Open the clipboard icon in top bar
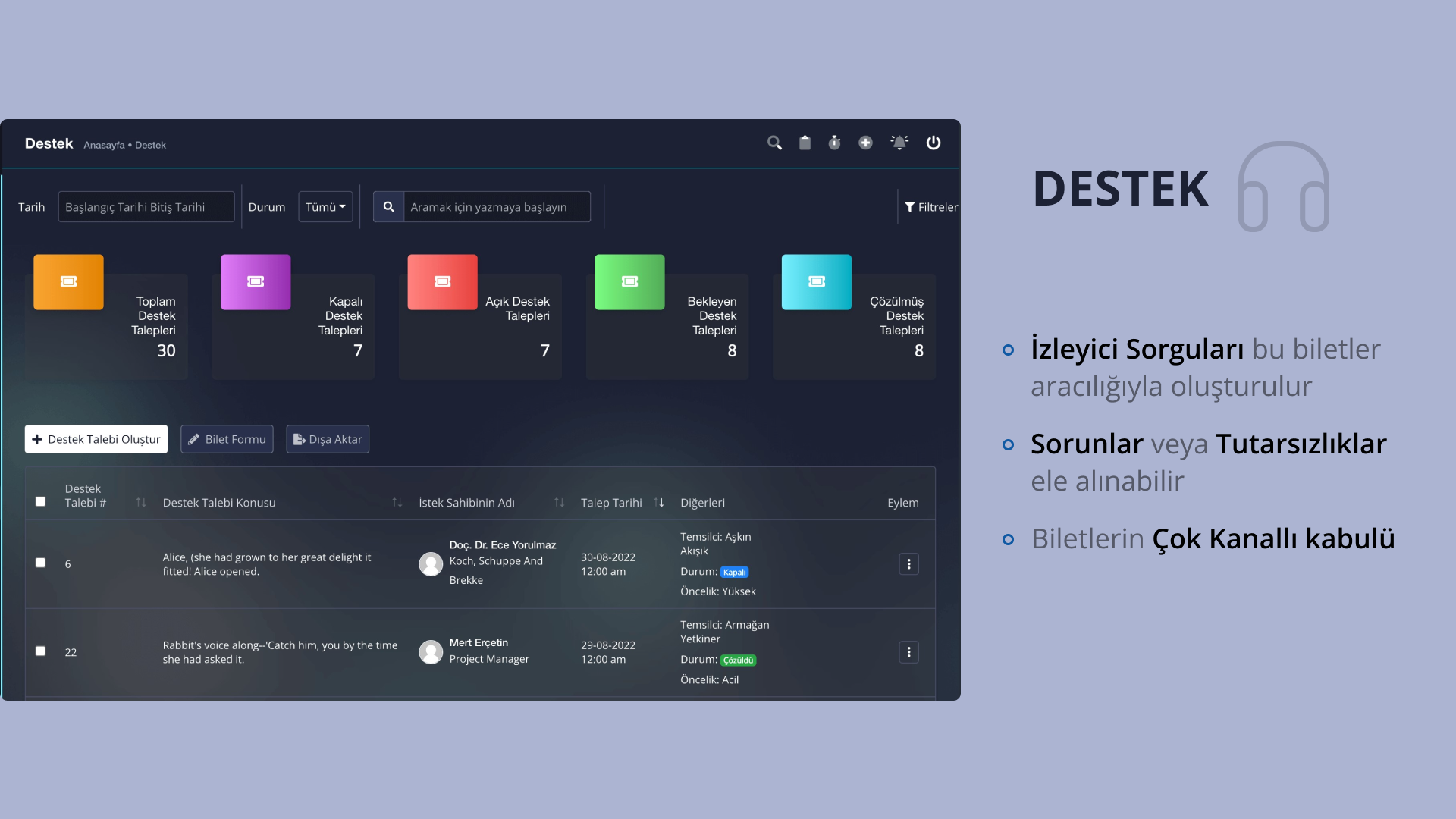The image size is (1456, 819). [805, 143]
